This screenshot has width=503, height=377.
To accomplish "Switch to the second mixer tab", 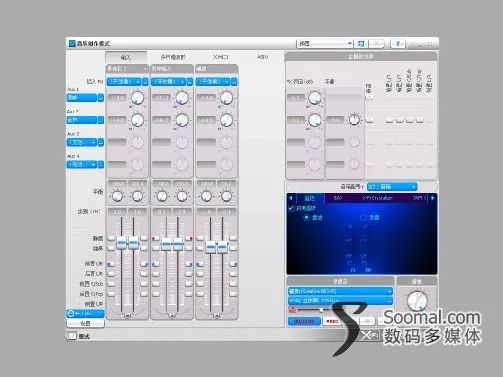I will point(173,57).
